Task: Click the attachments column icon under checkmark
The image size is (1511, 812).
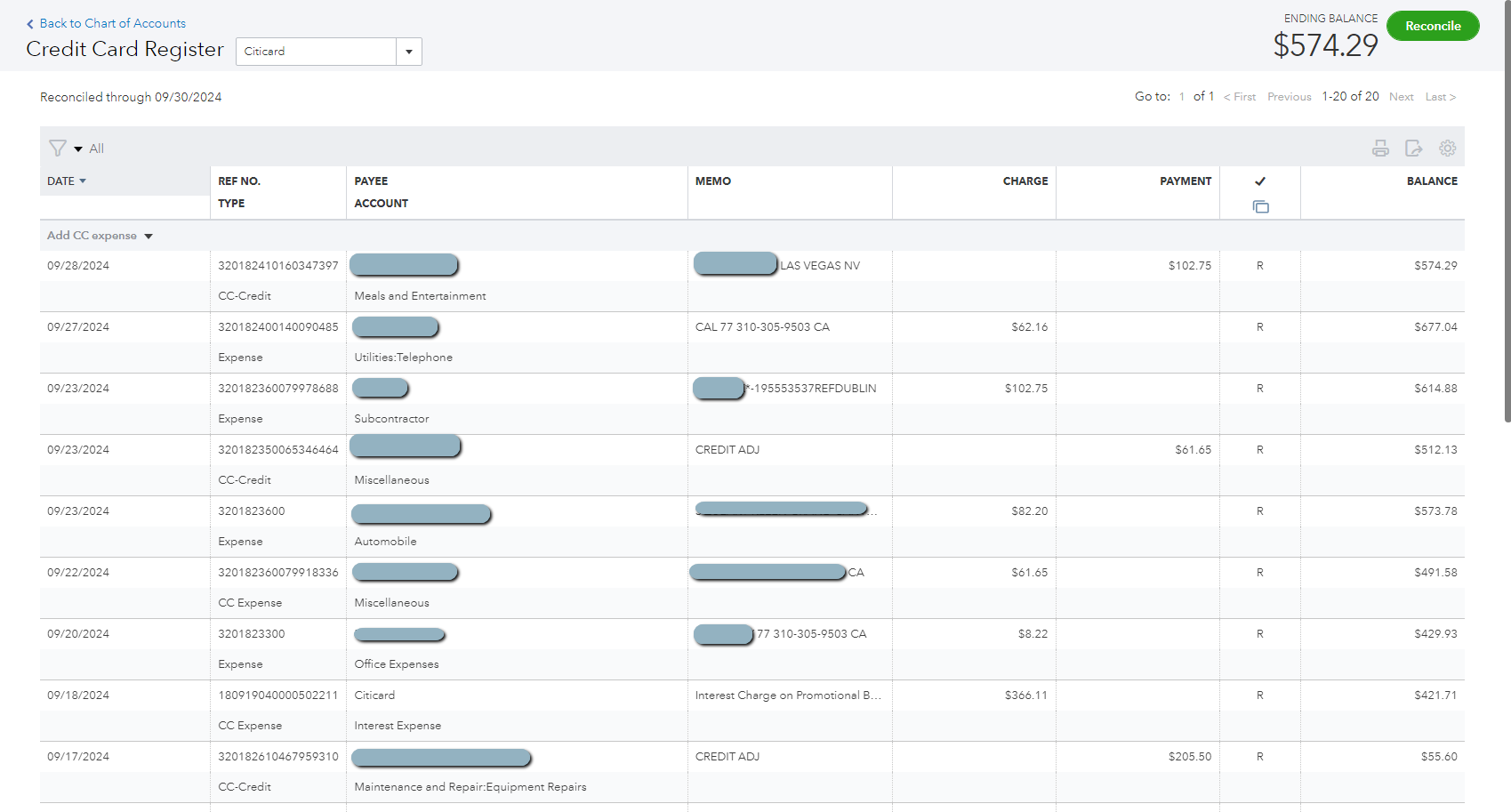Action: [x=1260, y=206]
